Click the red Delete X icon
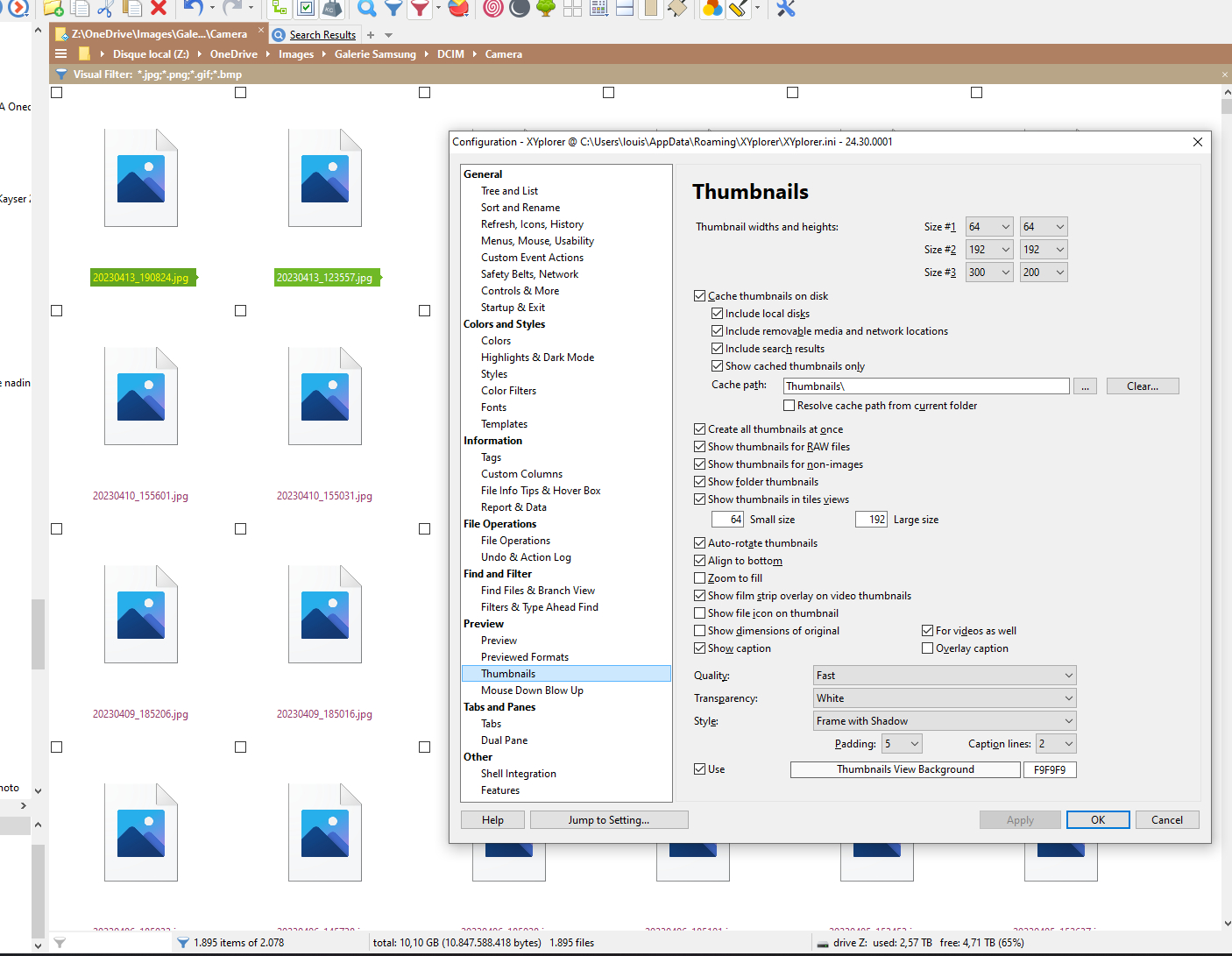 click(159, 8)
